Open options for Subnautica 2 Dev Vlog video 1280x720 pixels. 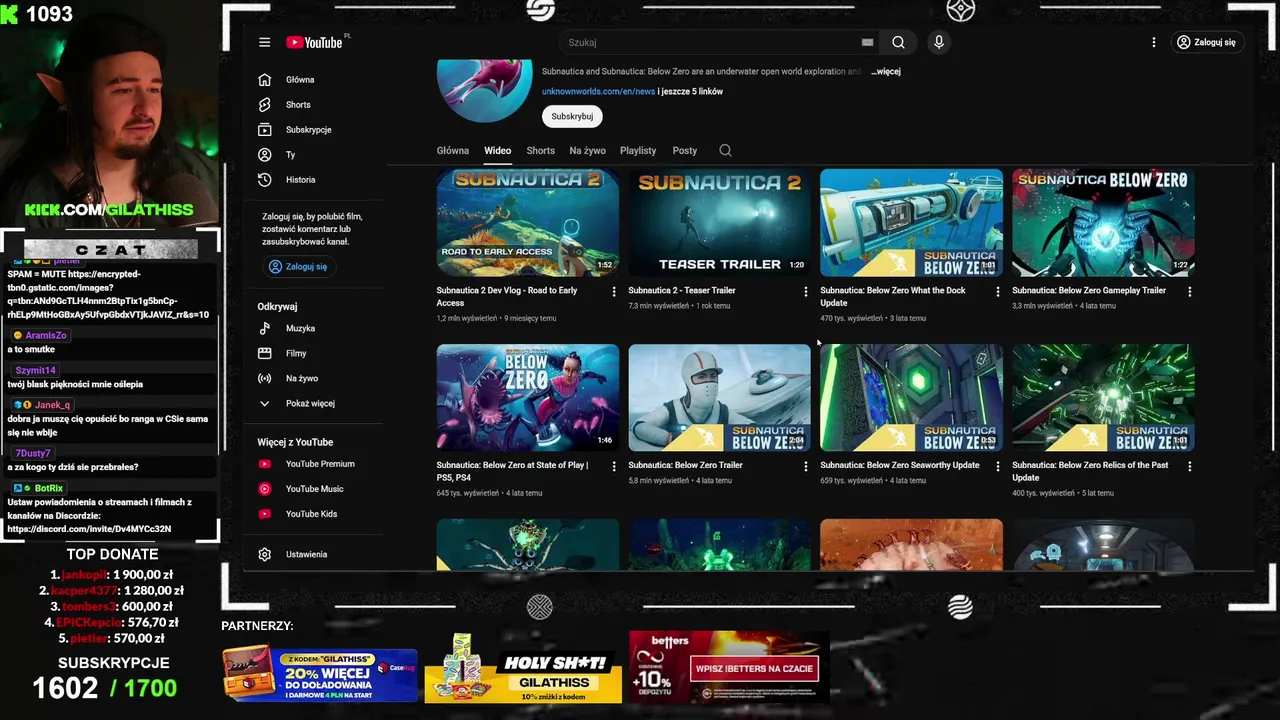point(614,291)
